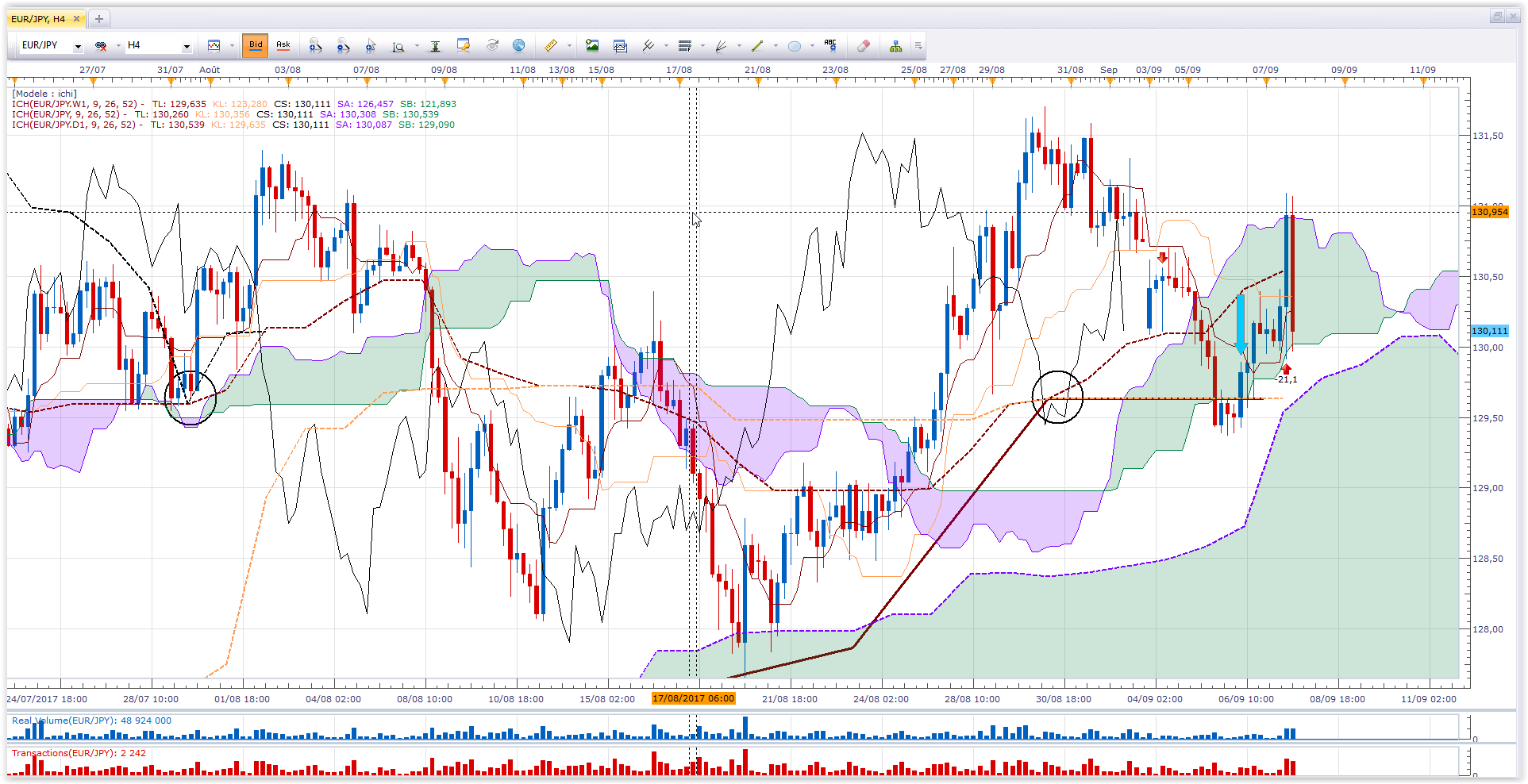The width and height of the screenshot is (1528, 784).
Task: Click the add image icon
Action: (x=592, y=46)
